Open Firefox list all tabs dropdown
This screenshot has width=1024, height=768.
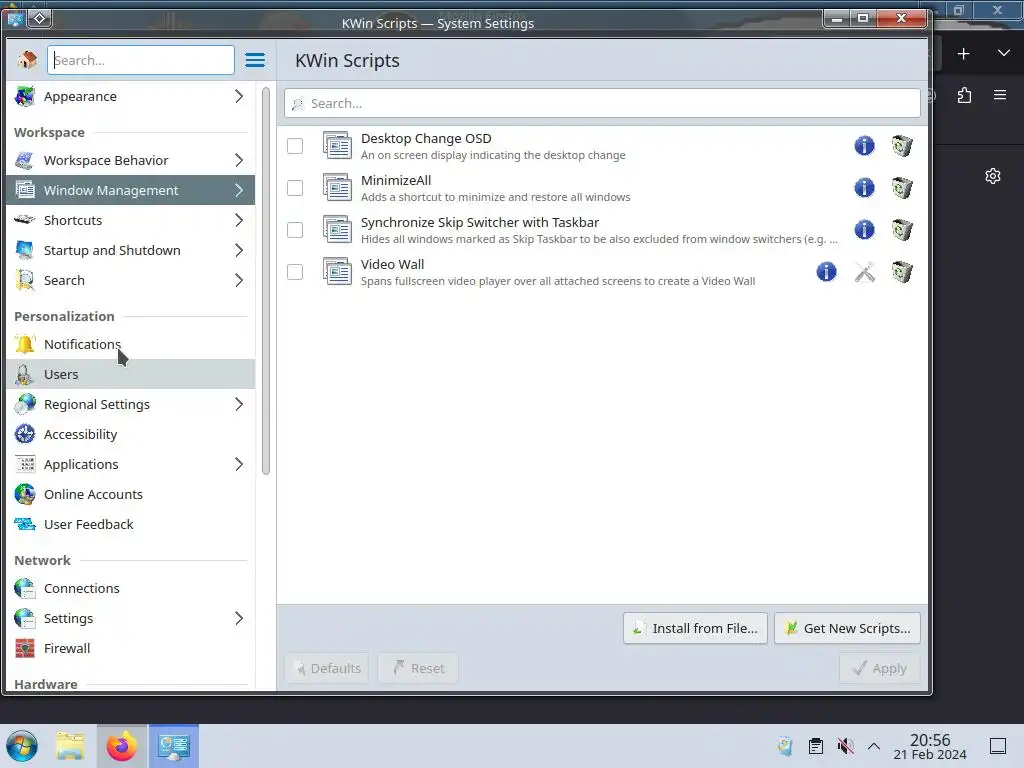coord(1004,53)
